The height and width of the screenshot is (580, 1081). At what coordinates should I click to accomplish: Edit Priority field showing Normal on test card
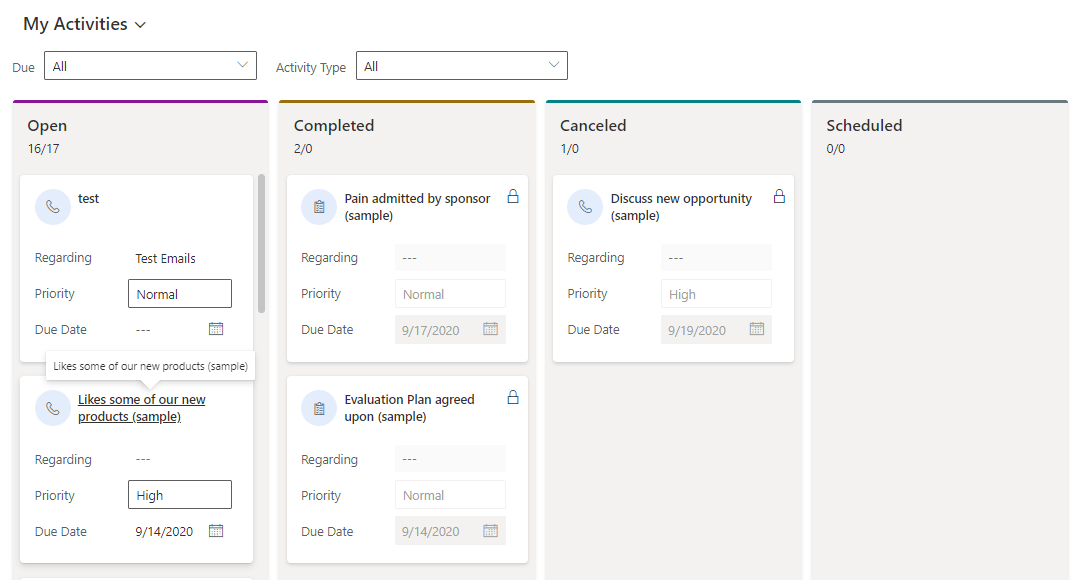180,294
